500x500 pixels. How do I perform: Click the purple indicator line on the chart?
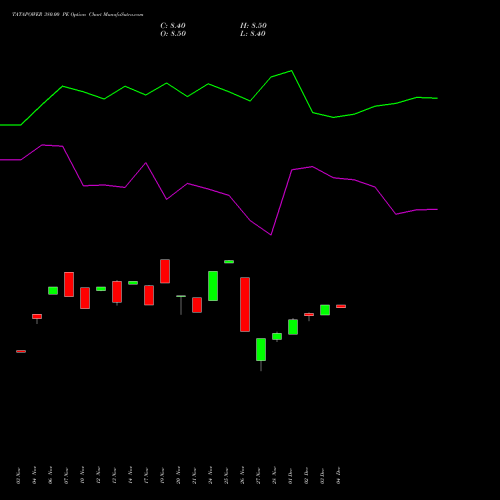(219, 190)
